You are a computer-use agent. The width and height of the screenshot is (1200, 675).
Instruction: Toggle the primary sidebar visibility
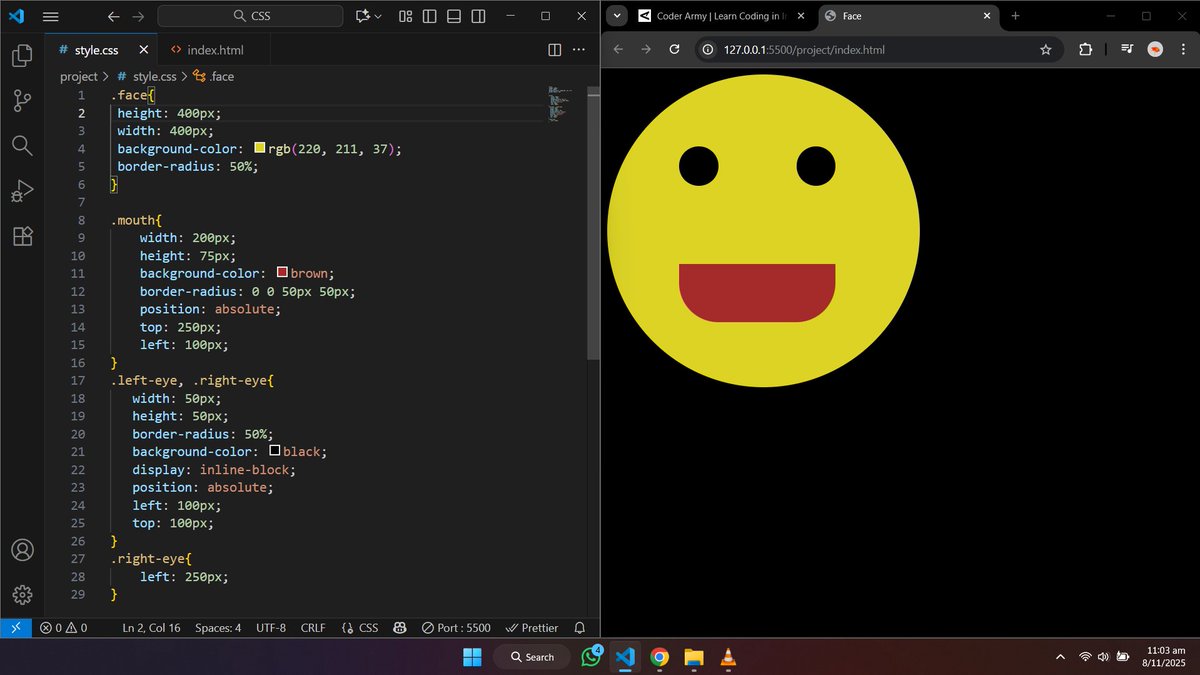tap(429, 16)
